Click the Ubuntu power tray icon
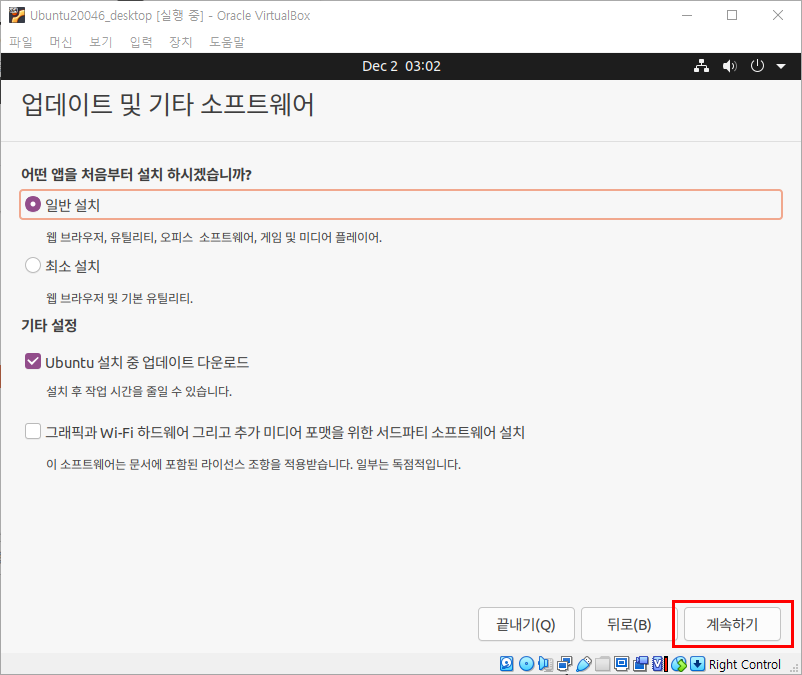The height and width of the screenshot is (675, 802). point(757,66)
